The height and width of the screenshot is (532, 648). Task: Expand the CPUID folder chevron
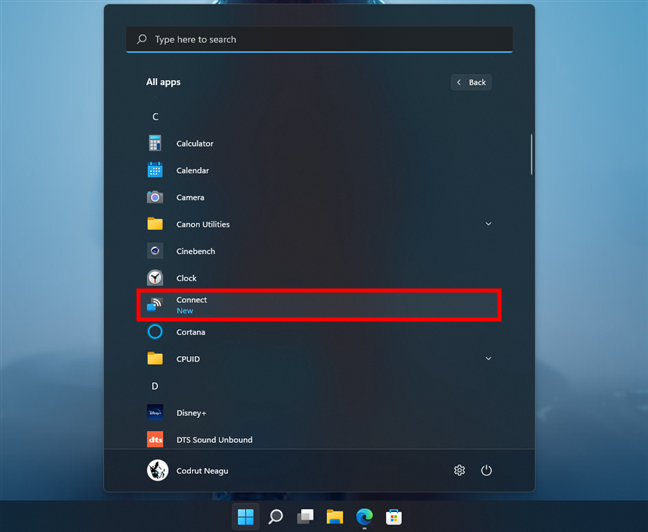tap(488, 358)
